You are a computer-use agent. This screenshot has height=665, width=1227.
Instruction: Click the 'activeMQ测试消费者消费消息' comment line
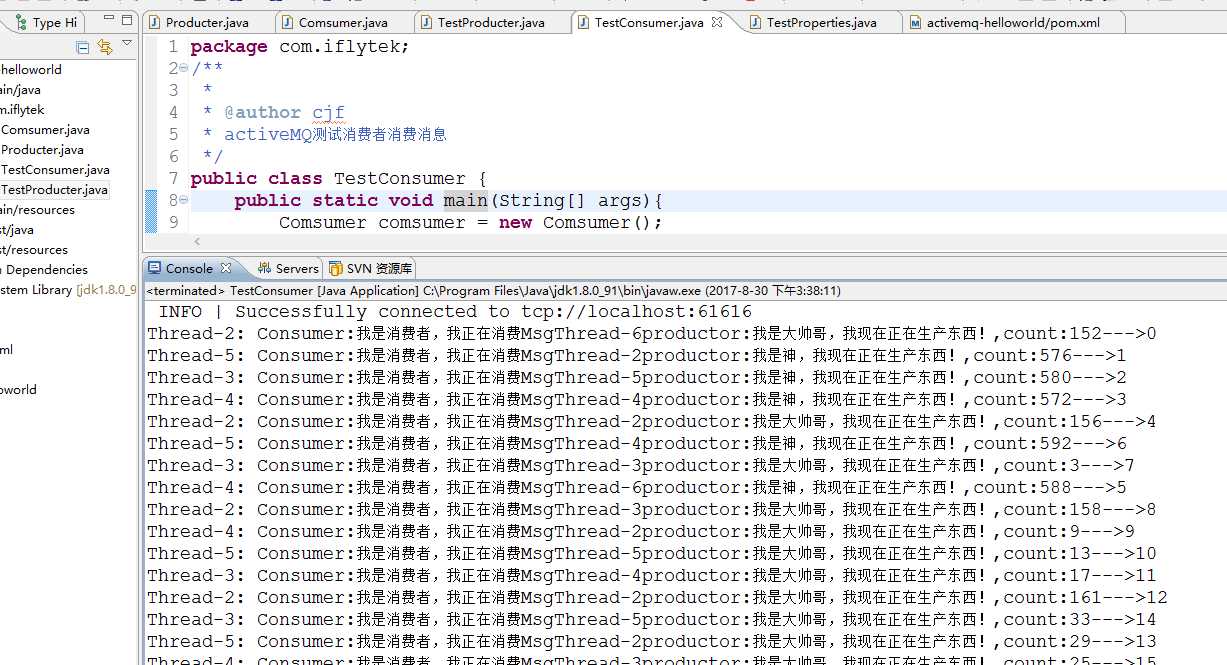[335, 134]
